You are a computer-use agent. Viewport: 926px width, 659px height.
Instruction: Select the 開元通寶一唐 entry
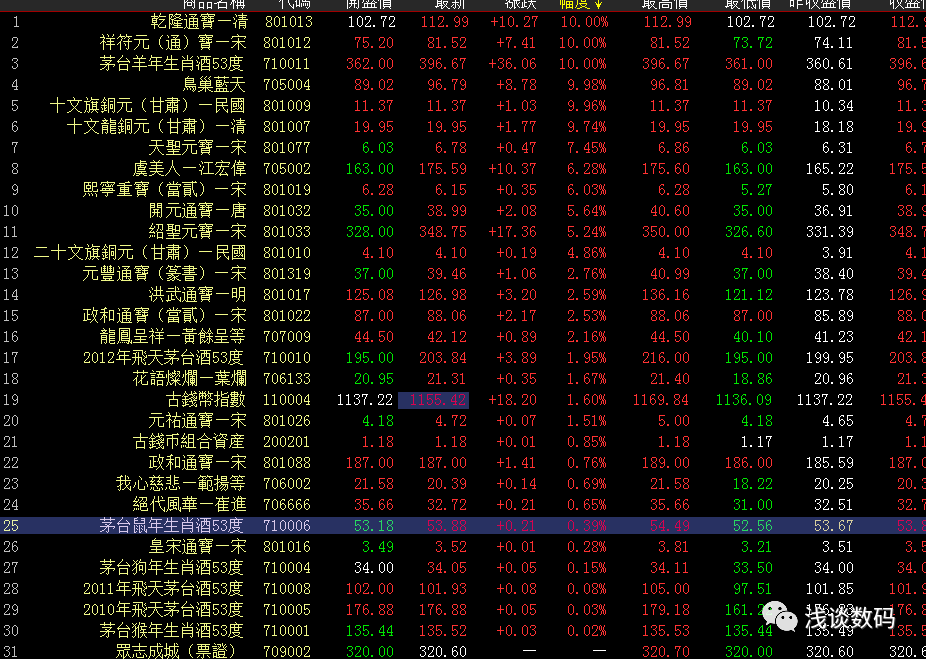coord(198,211)
